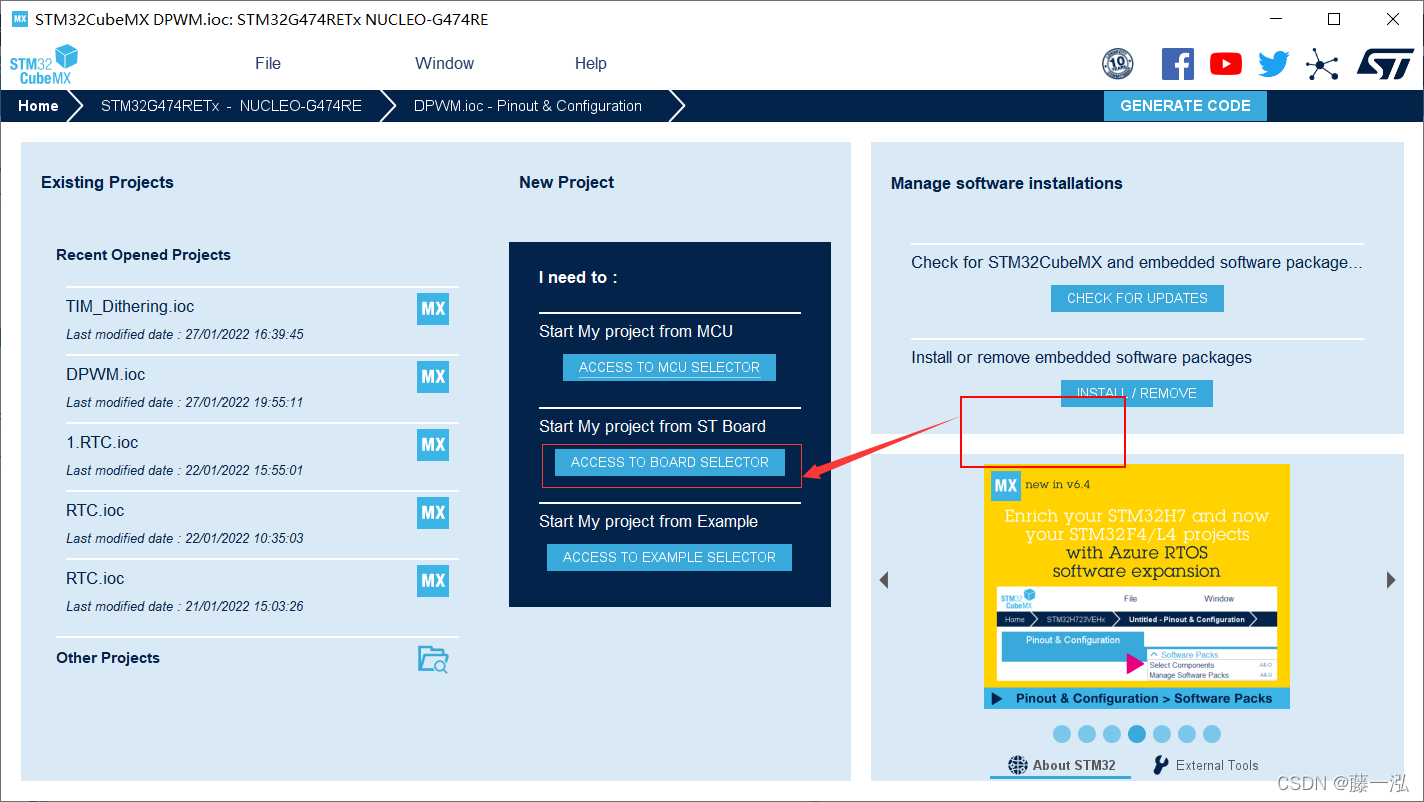Click the STM32CubeMX logo
This screenshot has width=1424, height=802.
[43, 65]
